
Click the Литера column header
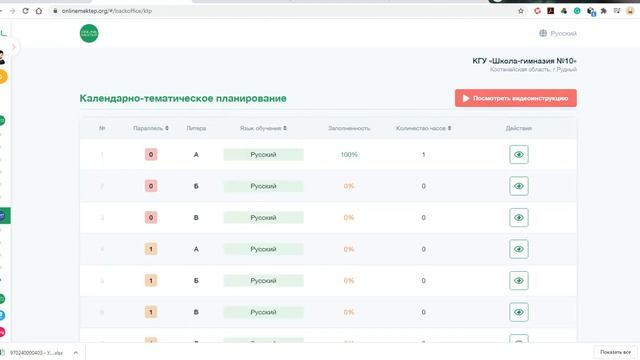pyautogui.click(x=196, y=128)
